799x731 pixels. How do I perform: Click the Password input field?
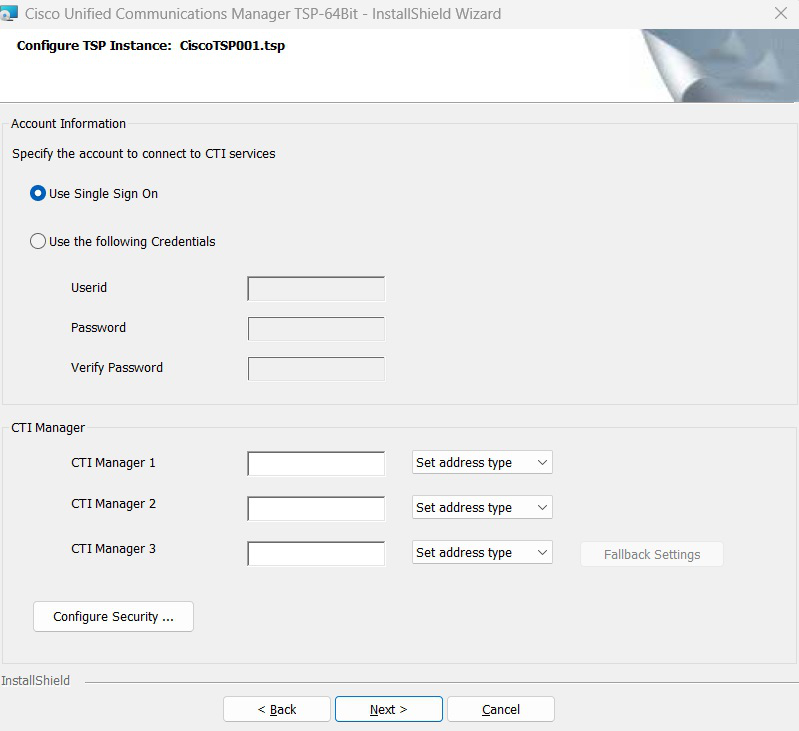(x=316, y=329)
